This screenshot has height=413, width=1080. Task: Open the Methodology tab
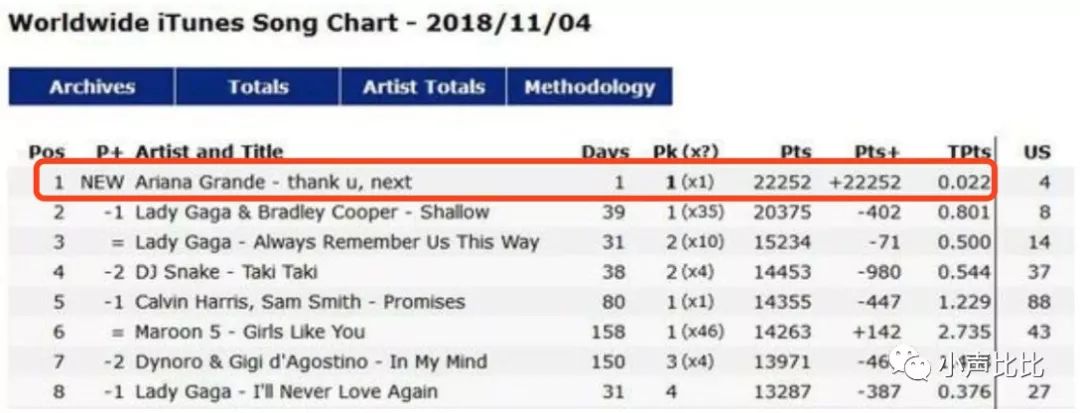click(589, 87)
